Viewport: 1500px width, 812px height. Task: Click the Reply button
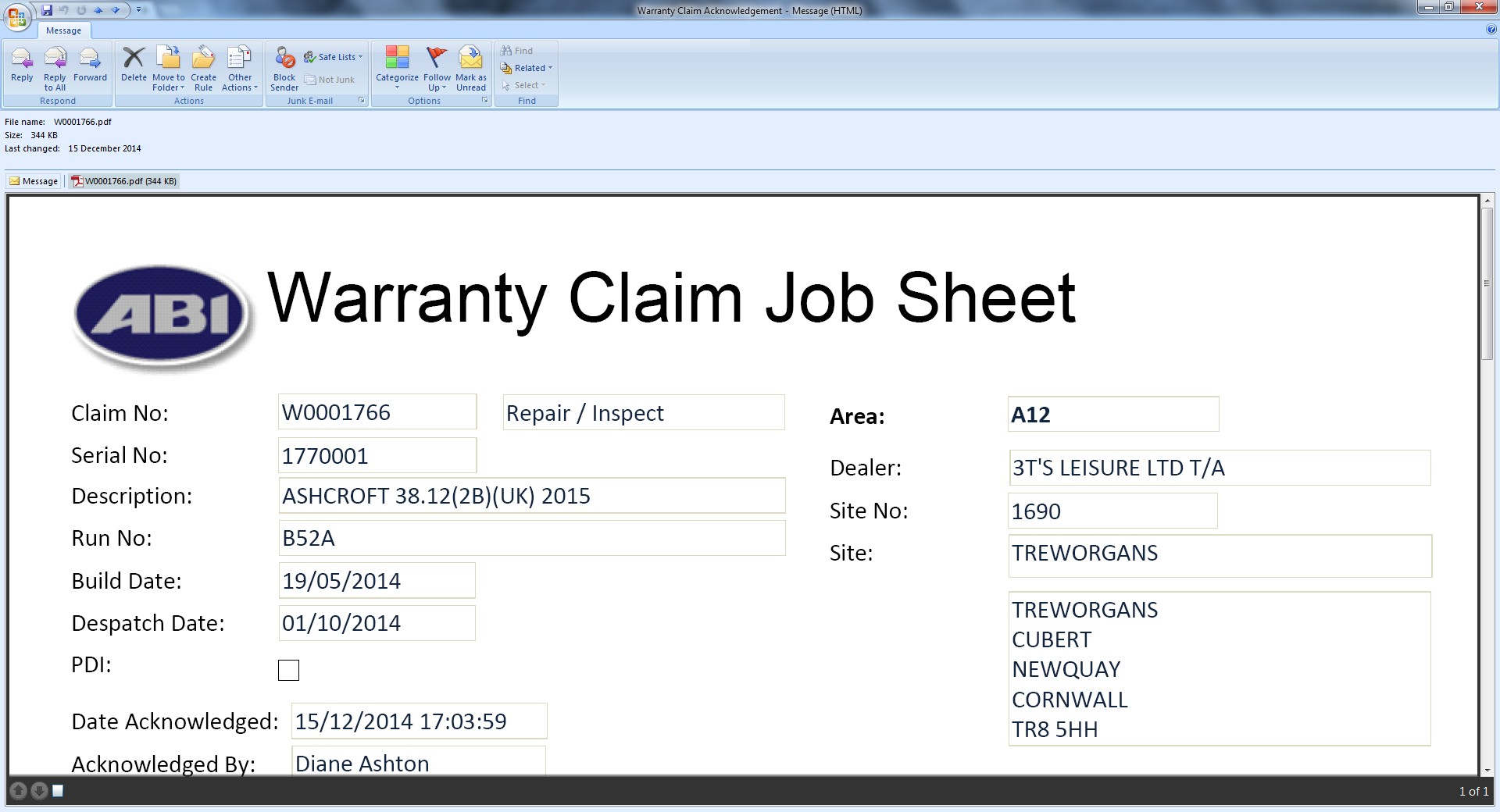tap(22, 66)
